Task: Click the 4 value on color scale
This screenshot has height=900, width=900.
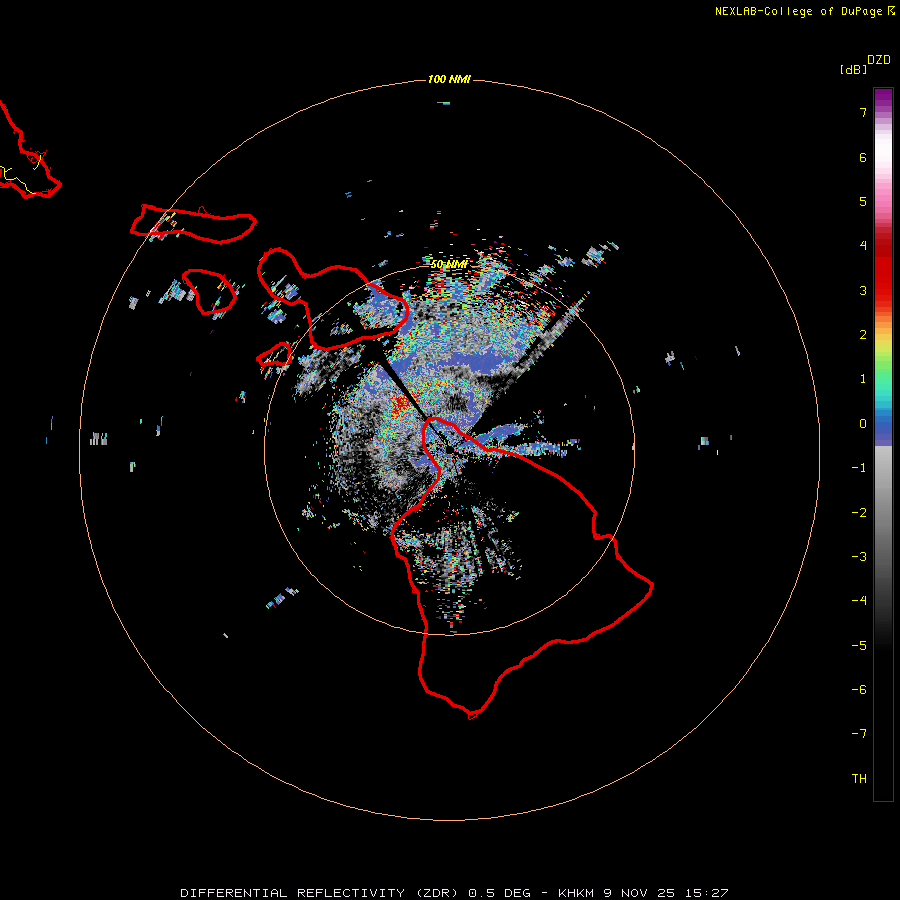Action: pyautogui.click(x=863, y=246)
